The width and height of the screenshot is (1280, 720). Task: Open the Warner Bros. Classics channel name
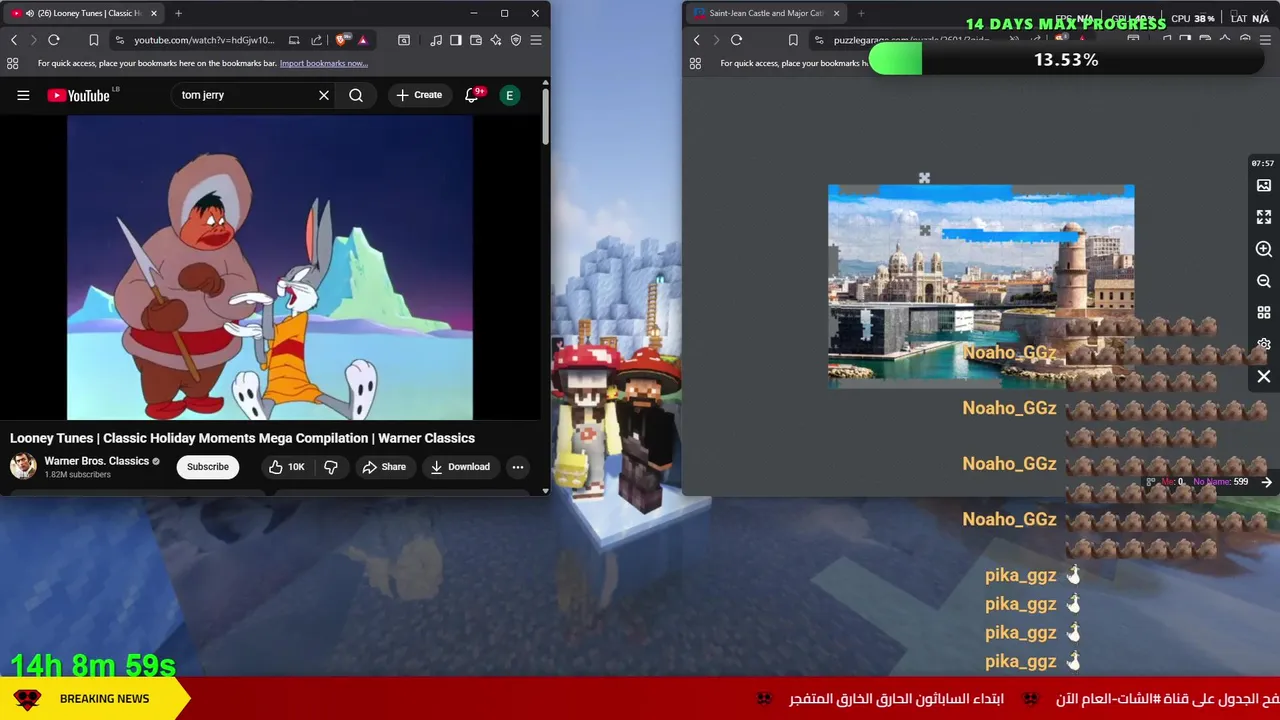97,461
